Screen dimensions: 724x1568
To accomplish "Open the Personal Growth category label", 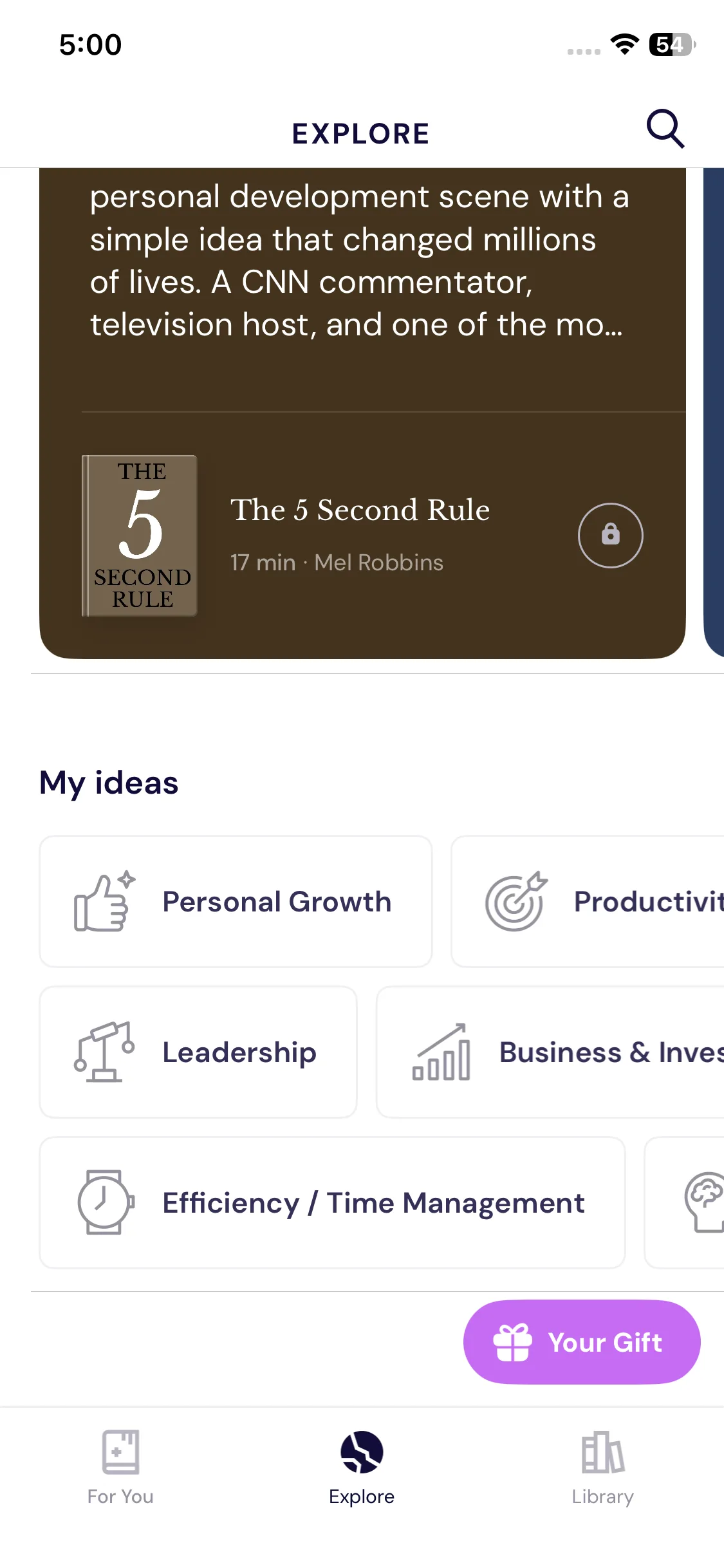I will coord(277,902).
